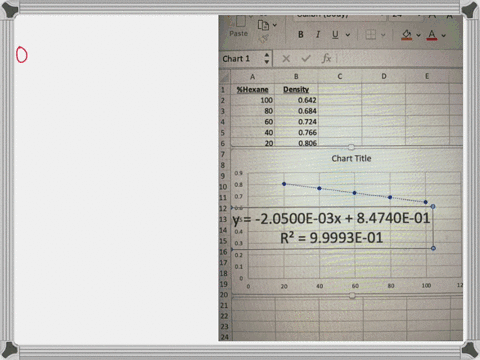Click equation box bottom-right handle
Image resolution: width=480 pixels, height=360 pixels.
point(433,248)
